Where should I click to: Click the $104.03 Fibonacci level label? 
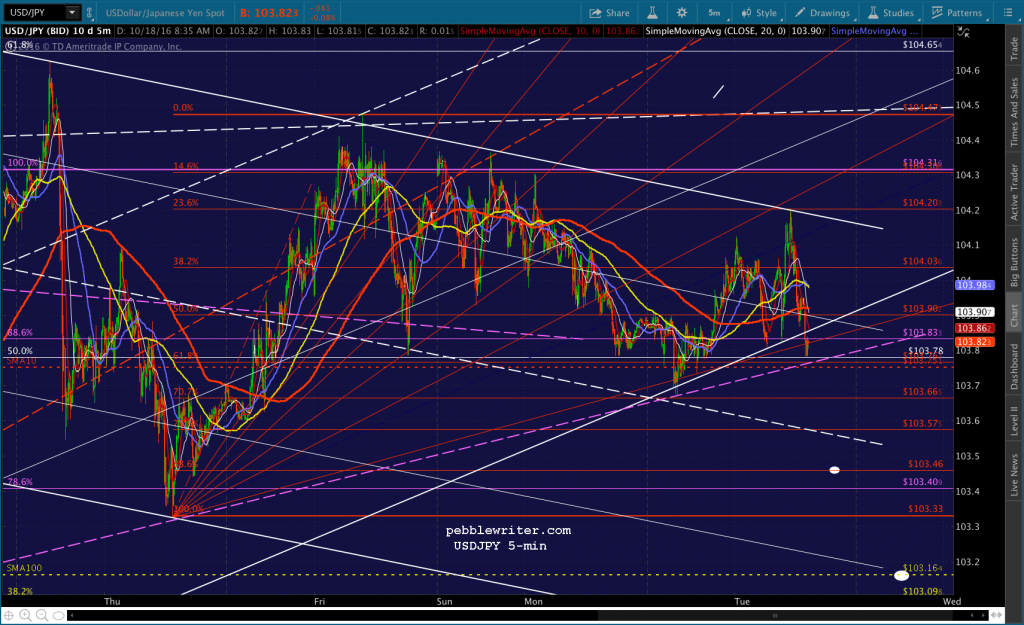pos(922,261)
